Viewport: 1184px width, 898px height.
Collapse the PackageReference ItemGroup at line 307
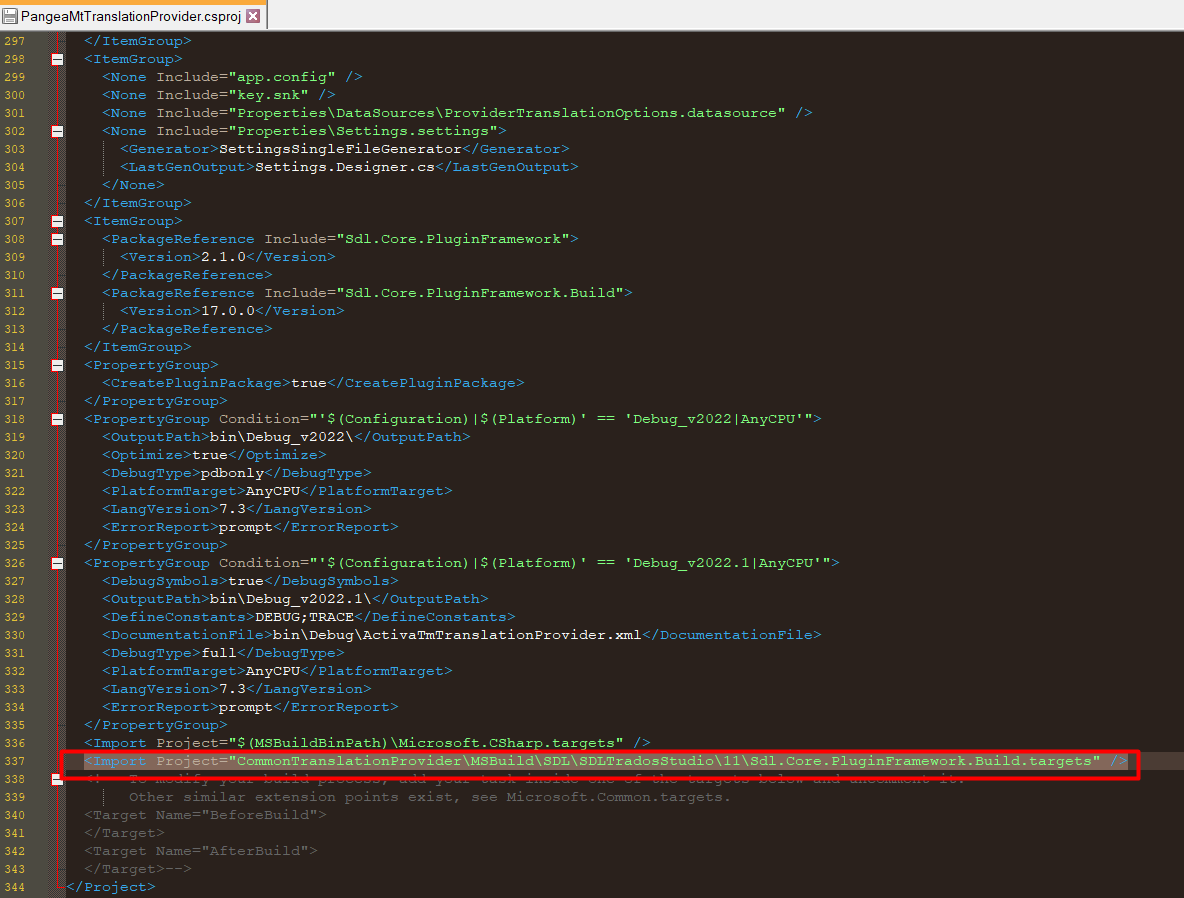[x=57, y=220]
